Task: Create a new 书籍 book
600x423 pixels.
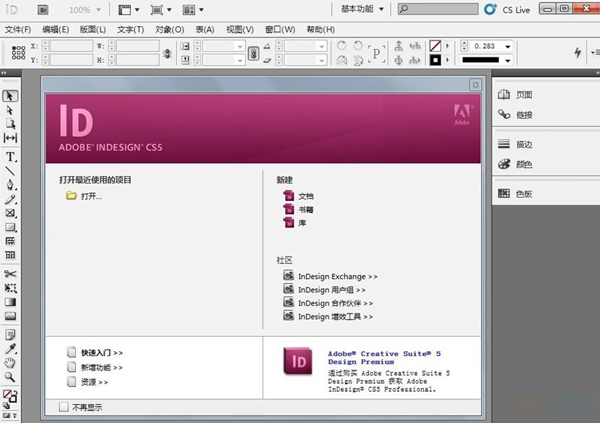Action: coord(298,209)
